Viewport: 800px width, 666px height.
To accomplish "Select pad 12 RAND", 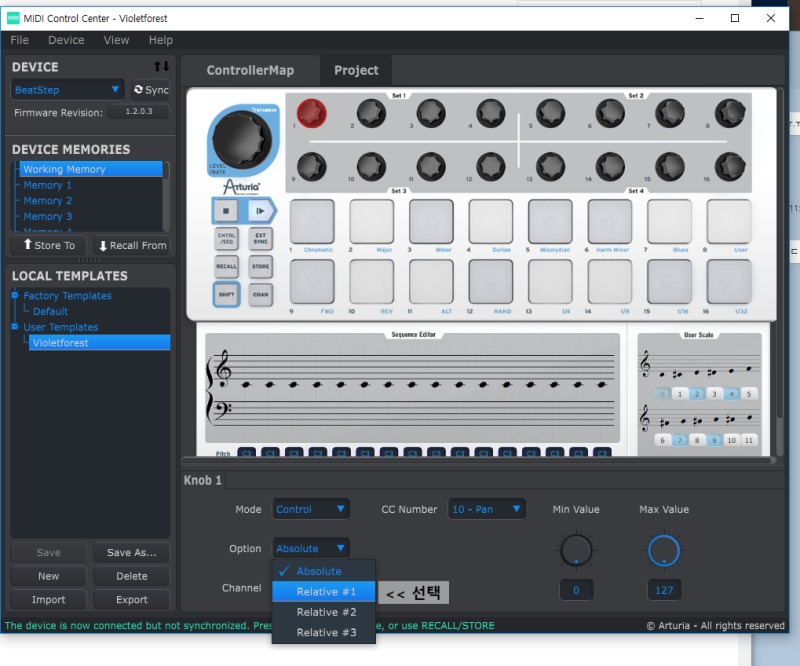I will click(491, 282).
